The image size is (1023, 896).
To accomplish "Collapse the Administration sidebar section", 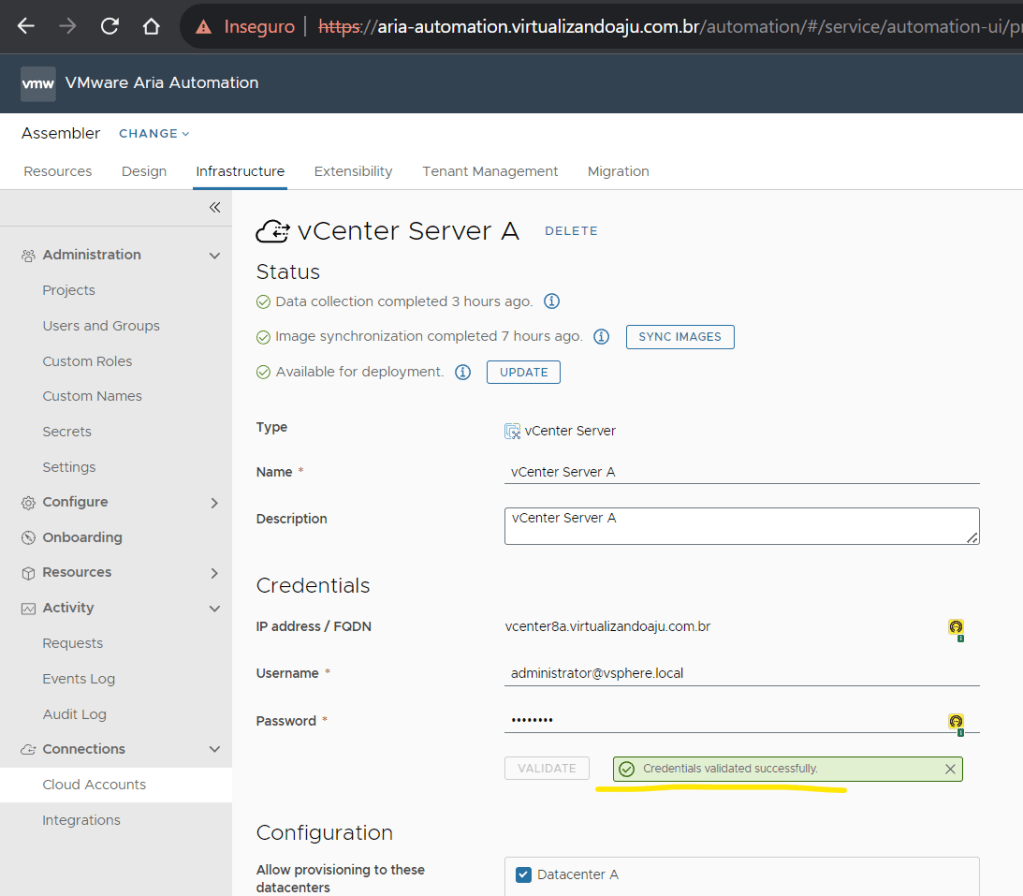I will pyautogui.click(x=214, y=256).
